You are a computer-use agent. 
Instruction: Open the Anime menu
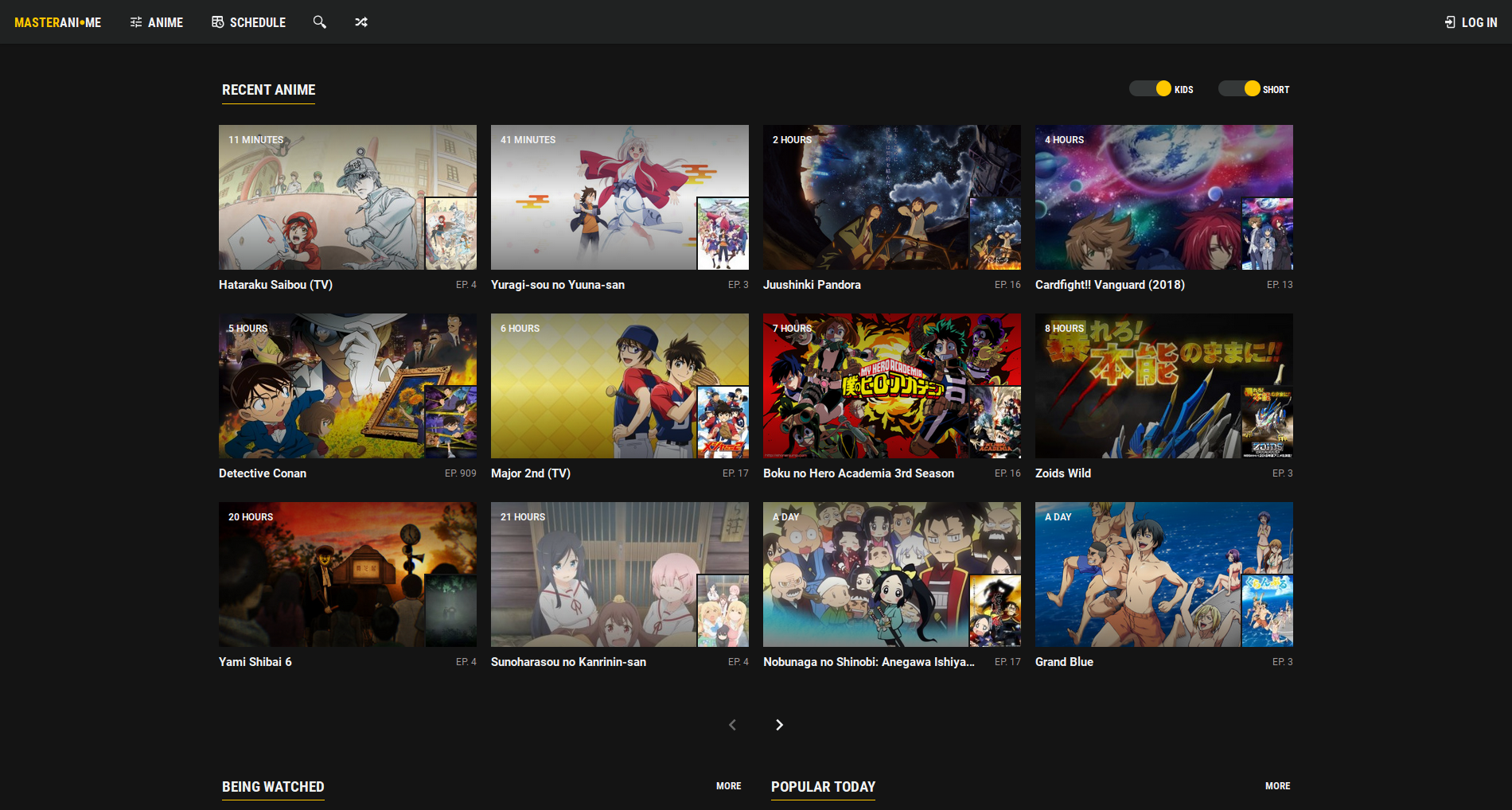157,22
